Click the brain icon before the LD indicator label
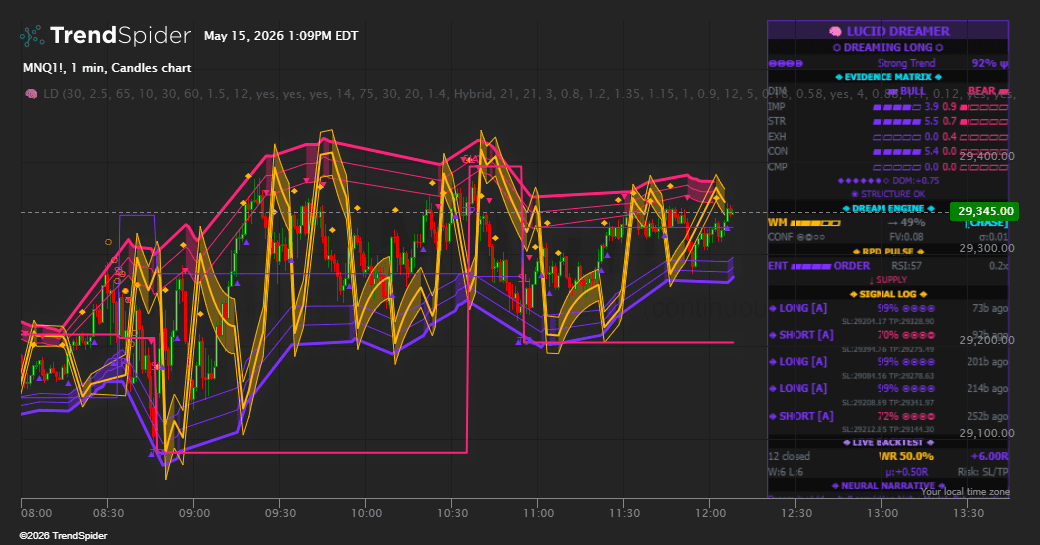Viewport: 1040px width, 545px height. (31, 94)
